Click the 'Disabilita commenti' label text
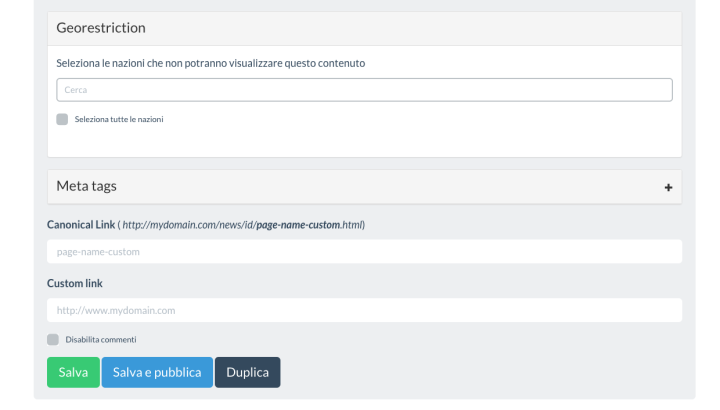The image size is (720, 410). tap(100, 339)
